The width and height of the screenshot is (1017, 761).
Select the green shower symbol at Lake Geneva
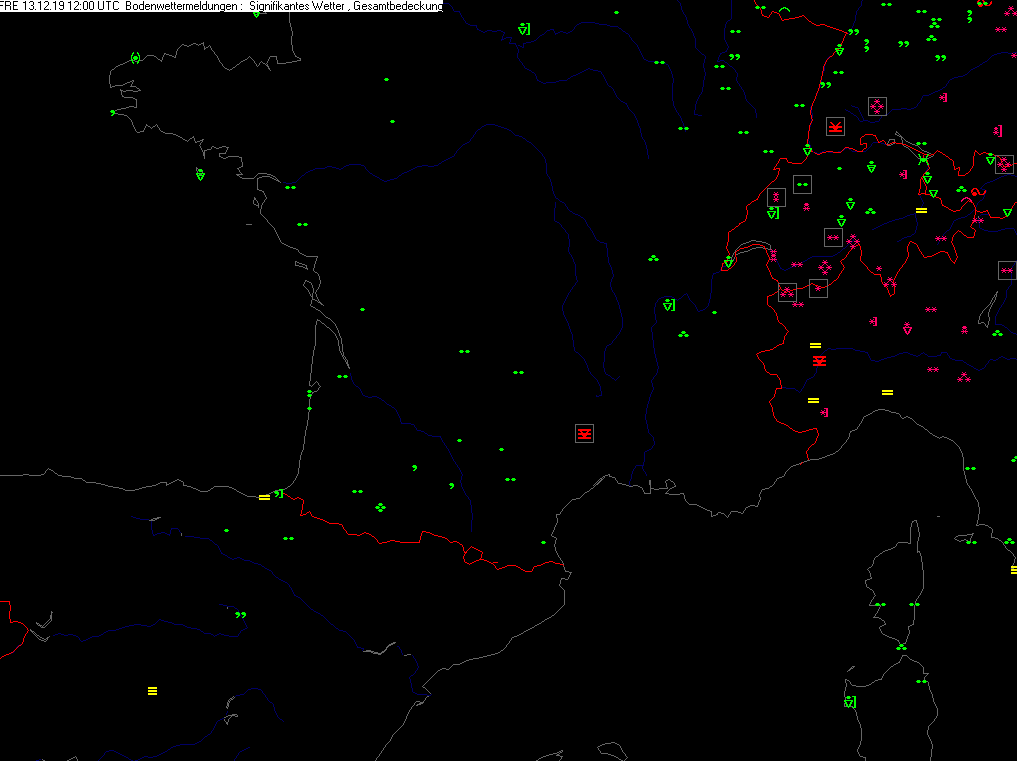[x=729, y=263]
